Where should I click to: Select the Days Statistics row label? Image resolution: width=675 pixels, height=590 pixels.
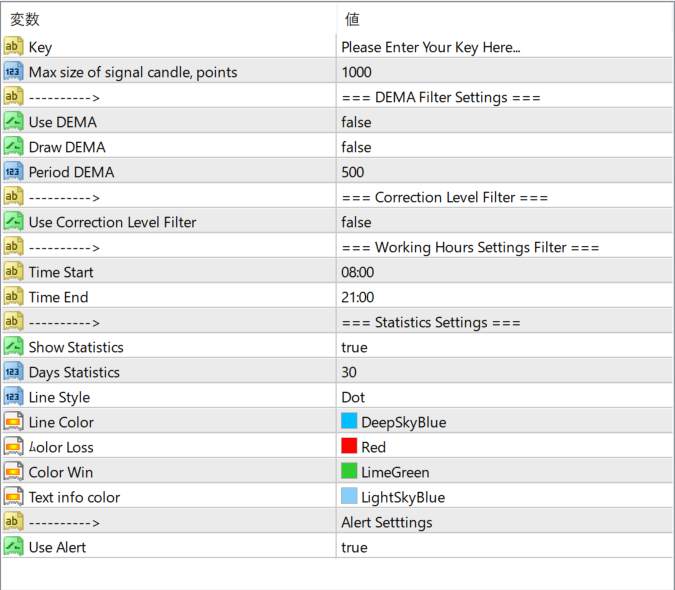[x=74, y=372]
